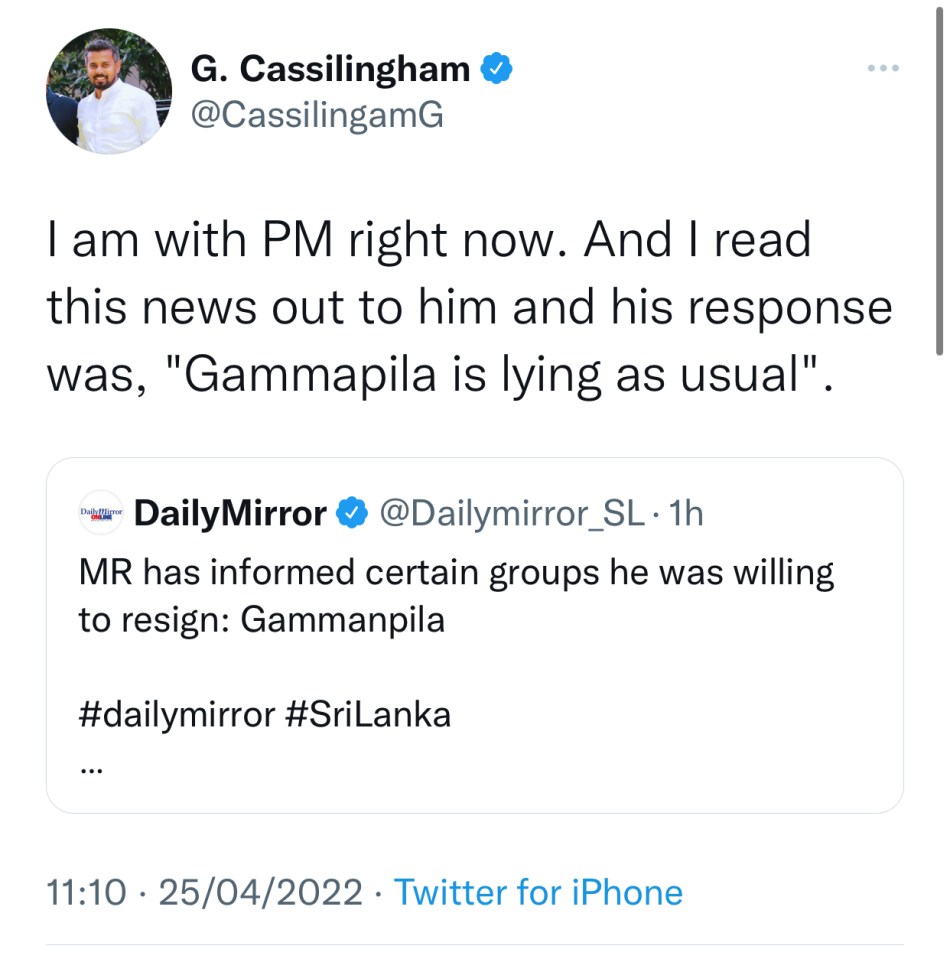Open the three-dot more options menu
This screenshot has width=950, height=962.
click(883, 69)
